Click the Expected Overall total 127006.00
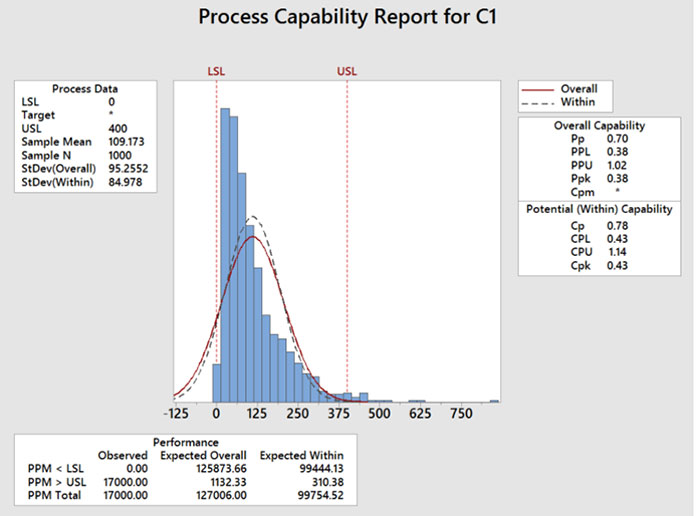The height and width of the screenshot is (516, 700). pos(221,495)
